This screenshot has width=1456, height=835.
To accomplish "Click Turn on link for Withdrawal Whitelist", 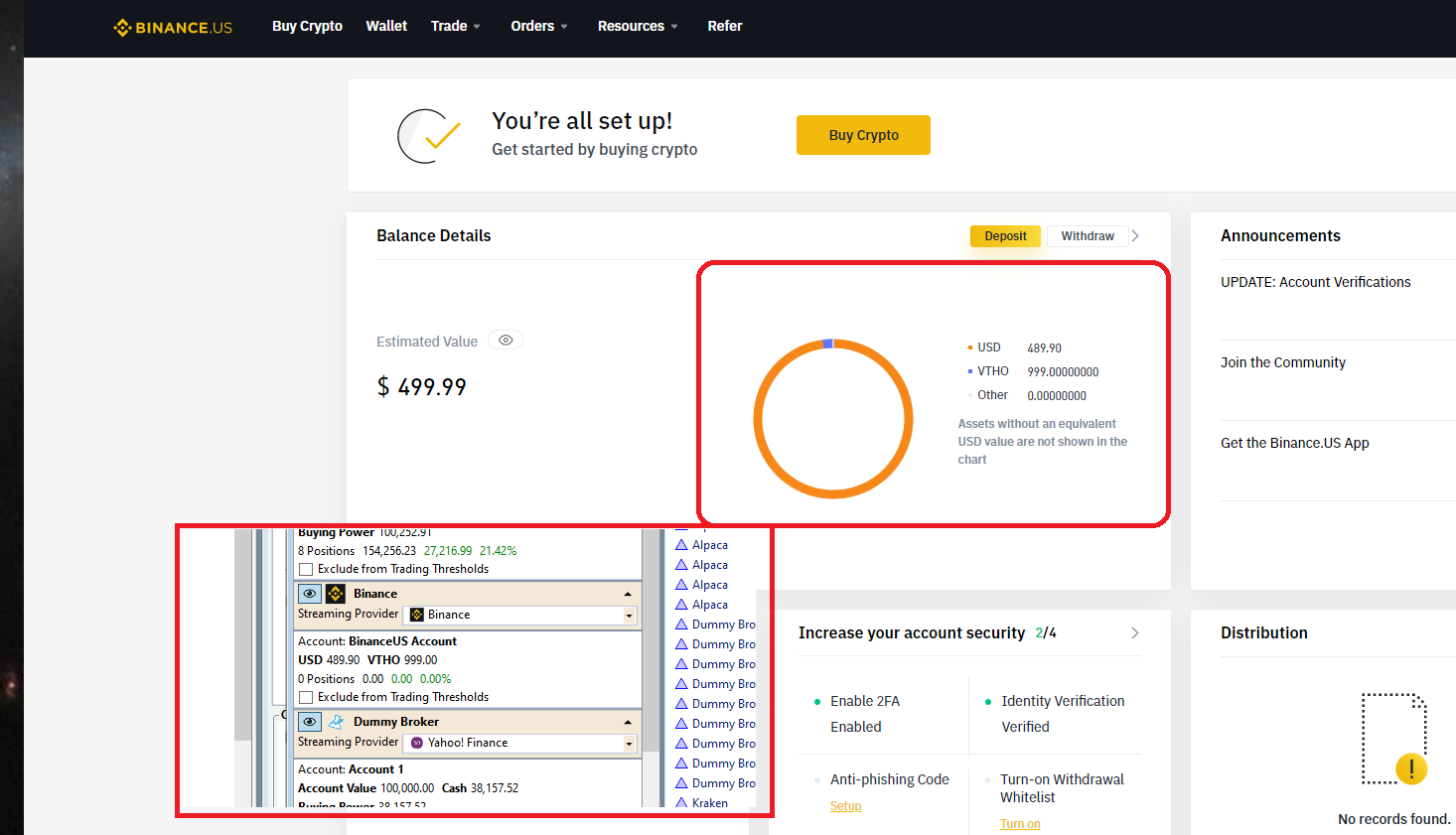I will [x=1020, y=824].
